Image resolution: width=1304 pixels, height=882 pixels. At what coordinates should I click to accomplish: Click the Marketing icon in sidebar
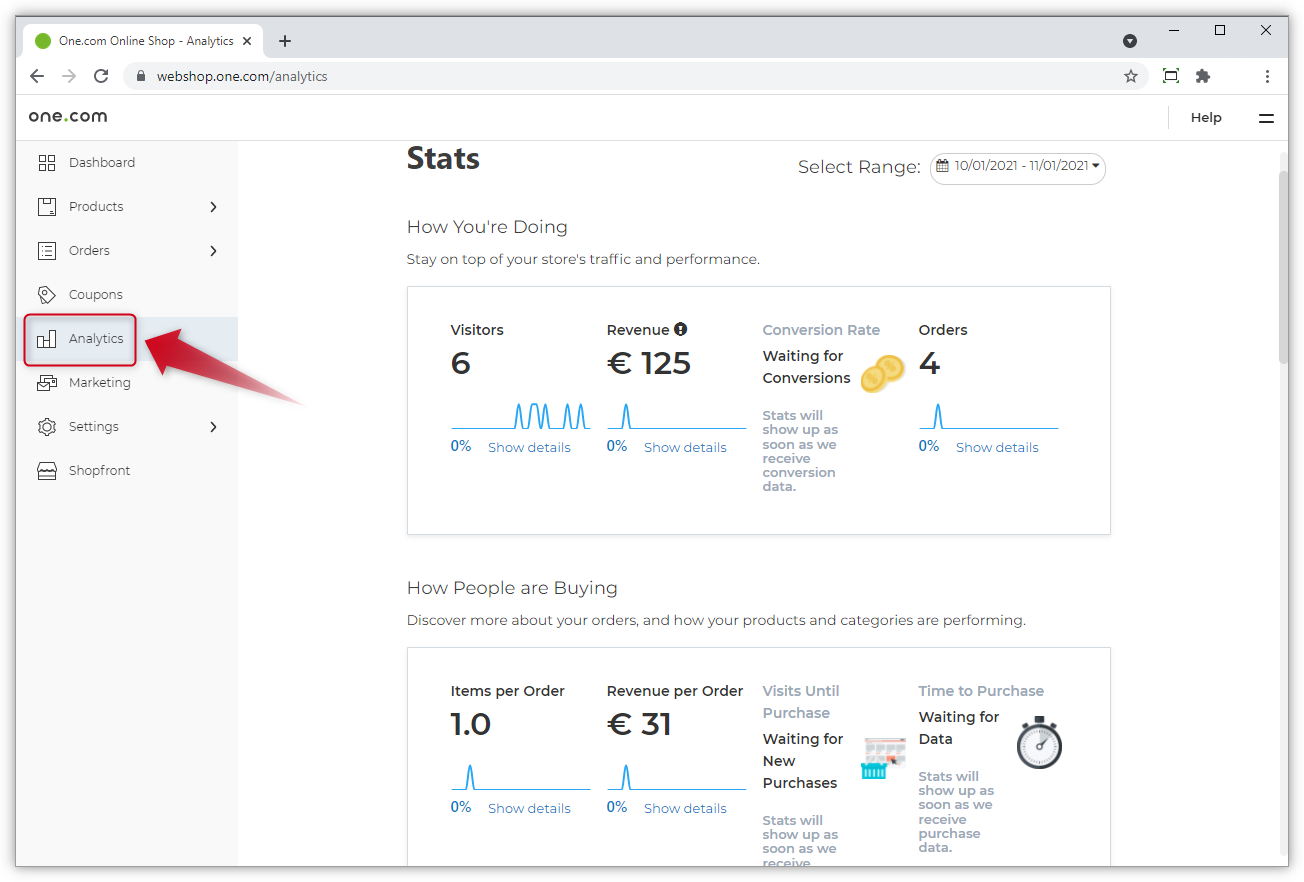click(x=46, y=383)
